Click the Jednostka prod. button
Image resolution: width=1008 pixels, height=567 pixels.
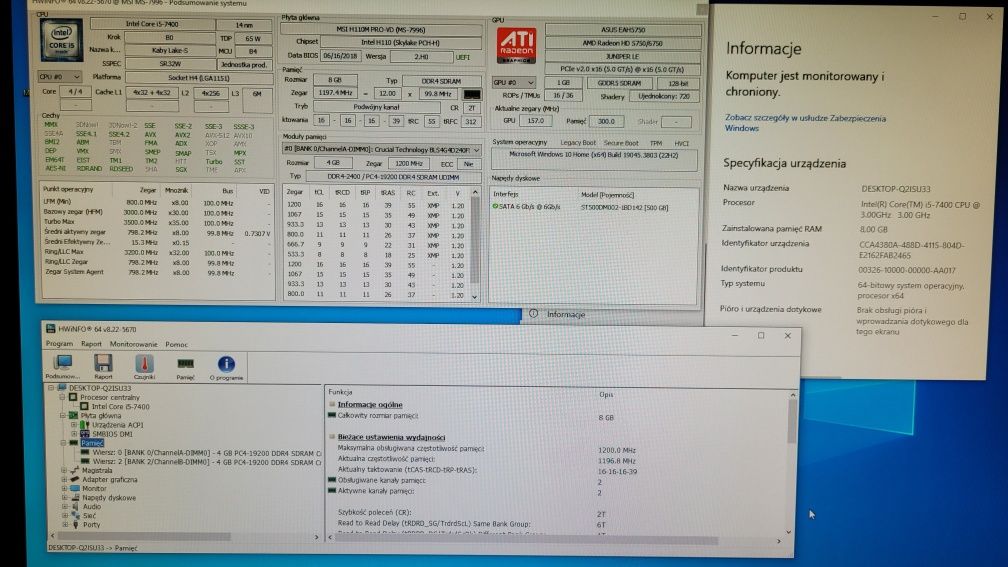(x=243, y=64)
